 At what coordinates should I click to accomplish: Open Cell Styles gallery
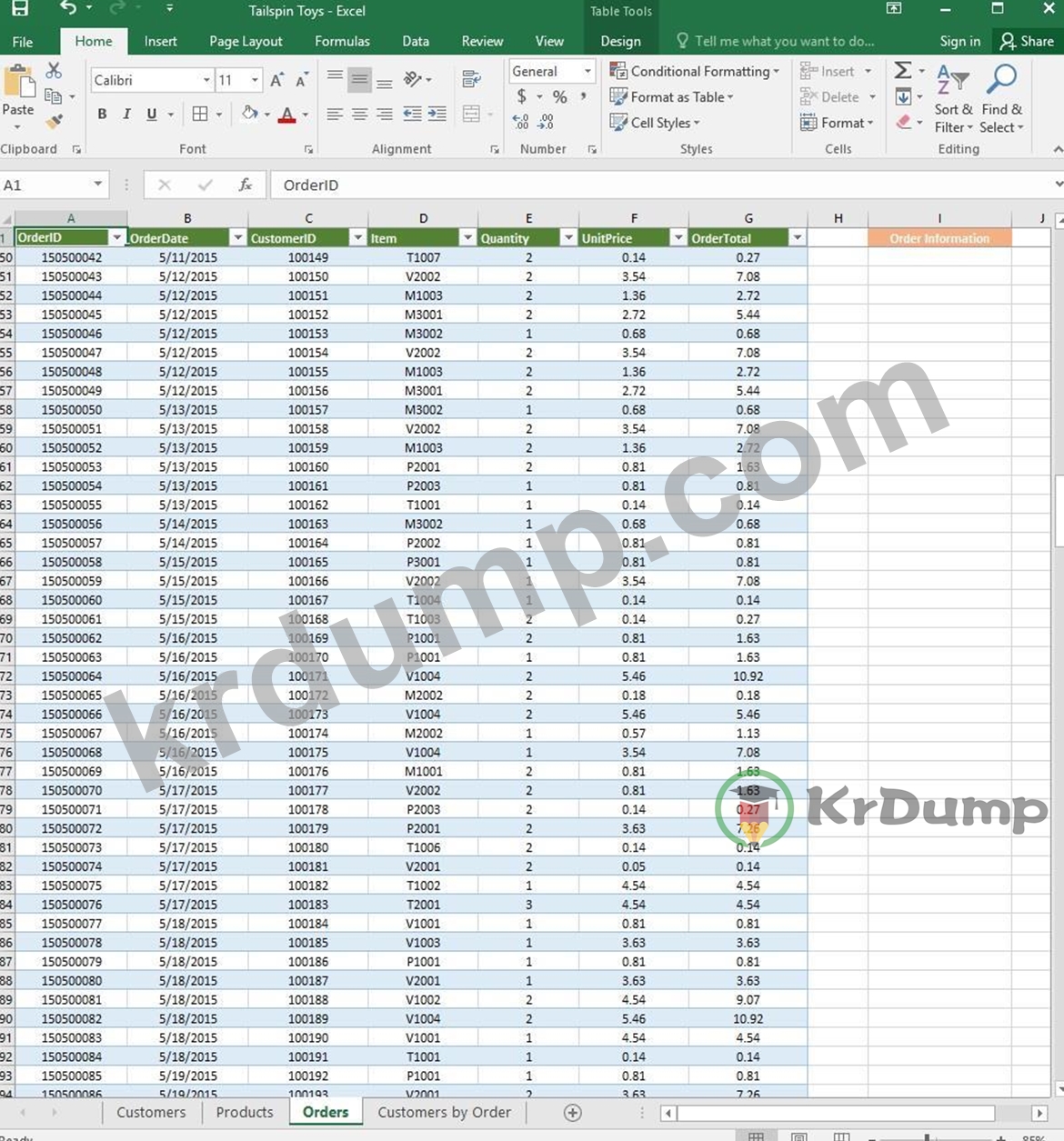coord(656,123)
